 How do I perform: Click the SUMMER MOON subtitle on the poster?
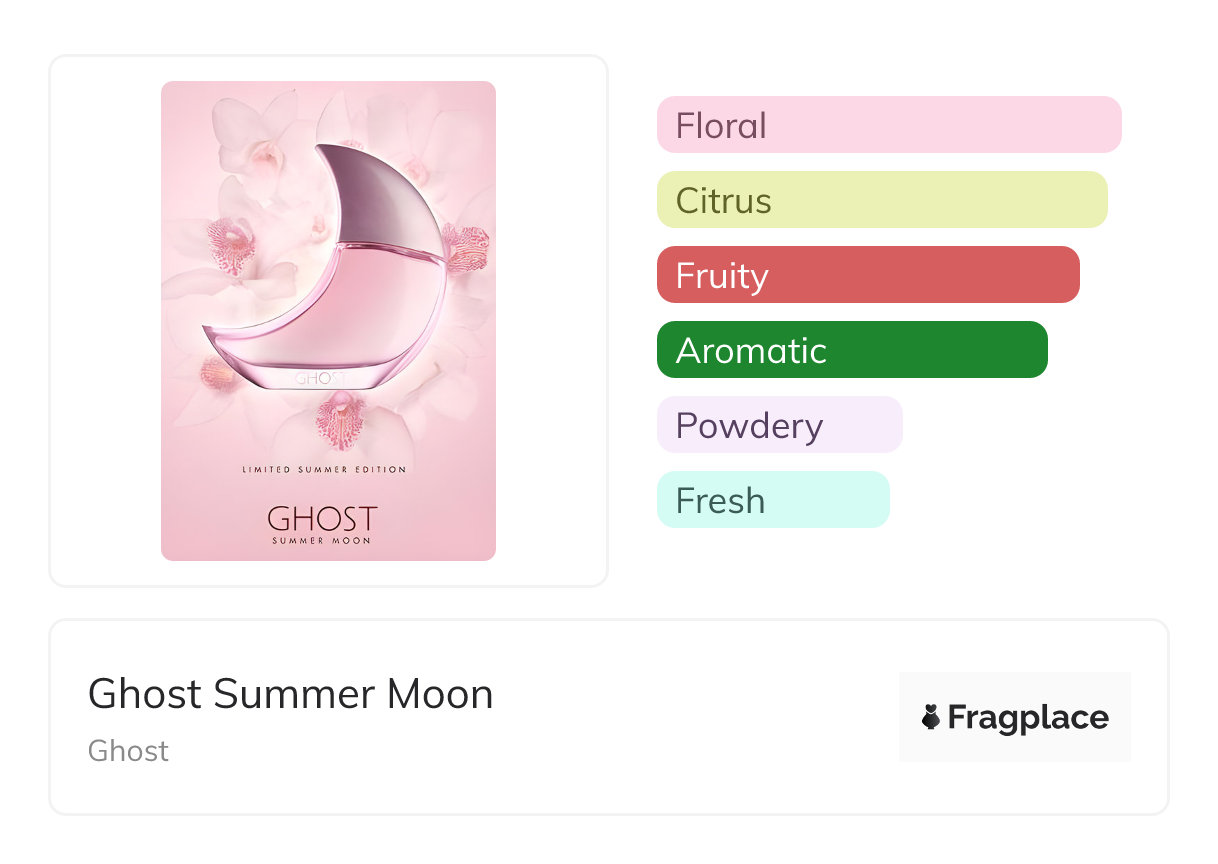coord(322,541)
